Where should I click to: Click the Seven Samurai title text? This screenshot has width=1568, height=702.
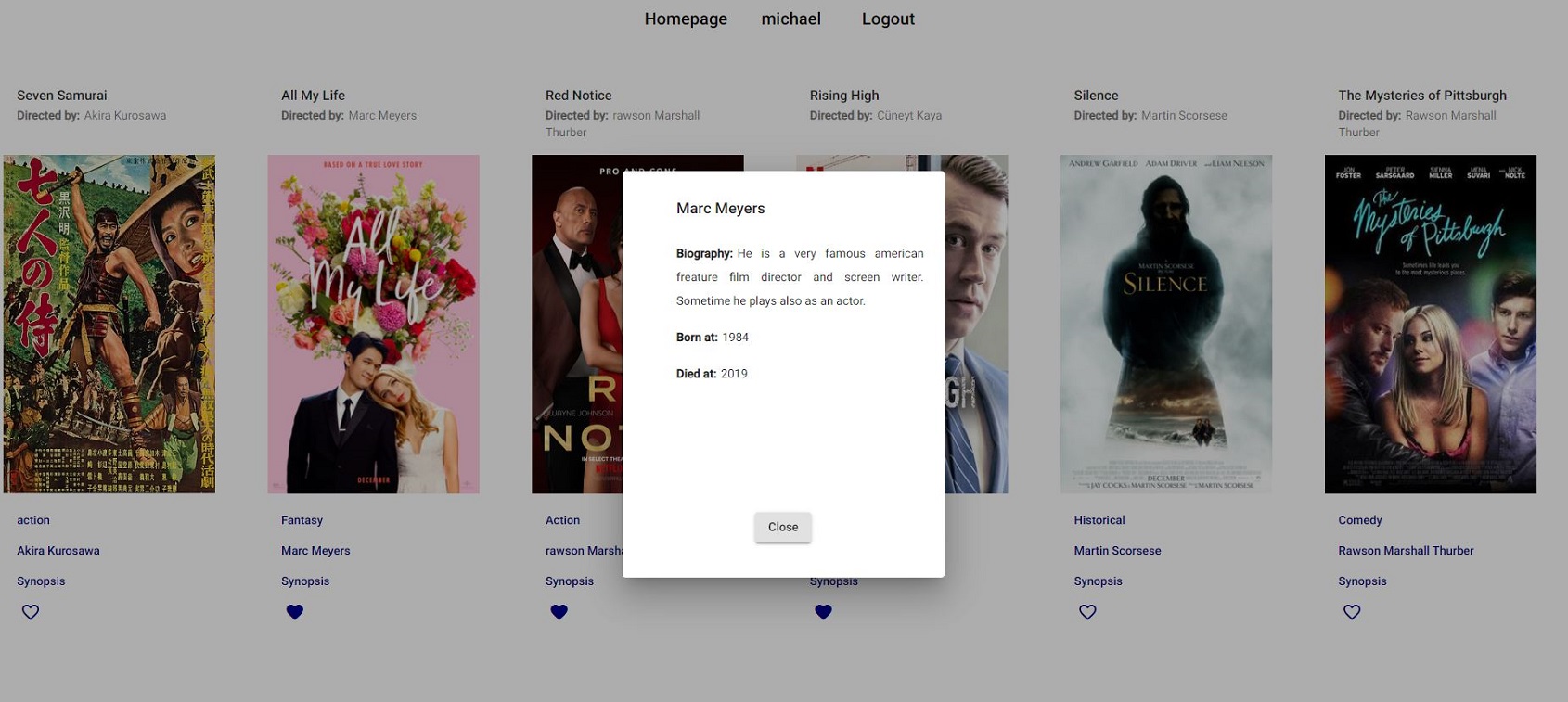click(x=62, y=96)
